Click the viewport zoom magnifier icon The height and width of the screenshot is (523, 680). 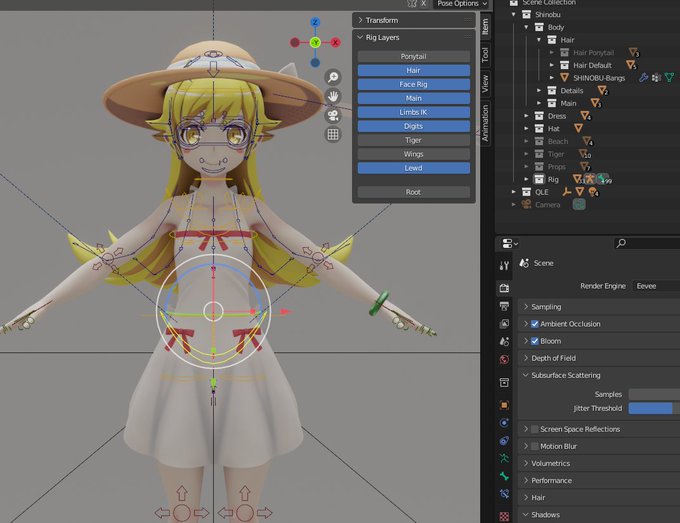click(333, 77)
